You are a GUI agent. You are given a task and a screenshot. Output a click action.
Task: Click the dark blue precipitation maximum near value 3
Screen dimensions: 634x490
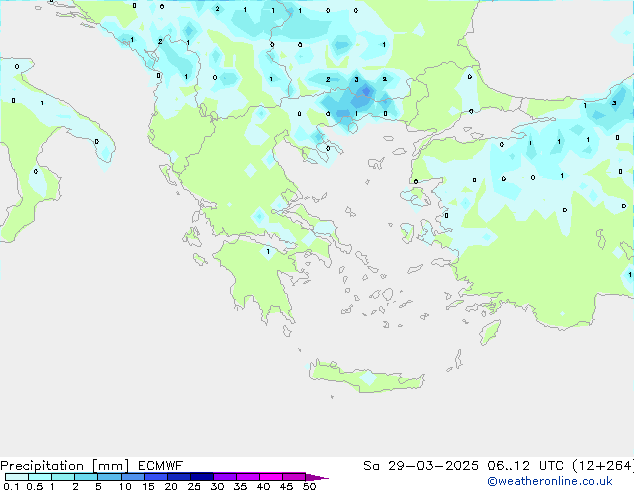pyautogui.click(x=366, y=91)
